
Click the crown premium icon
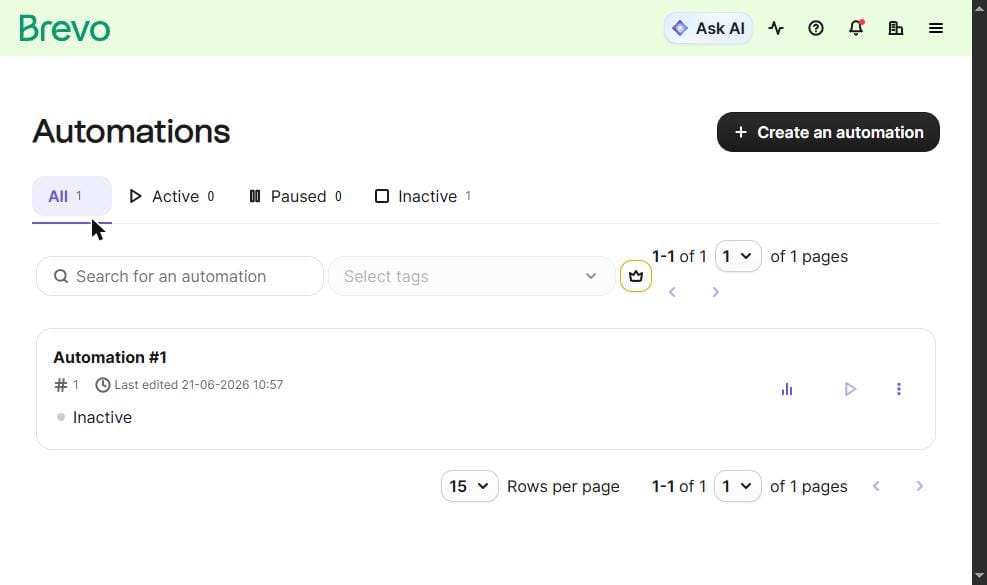(636, 276)
